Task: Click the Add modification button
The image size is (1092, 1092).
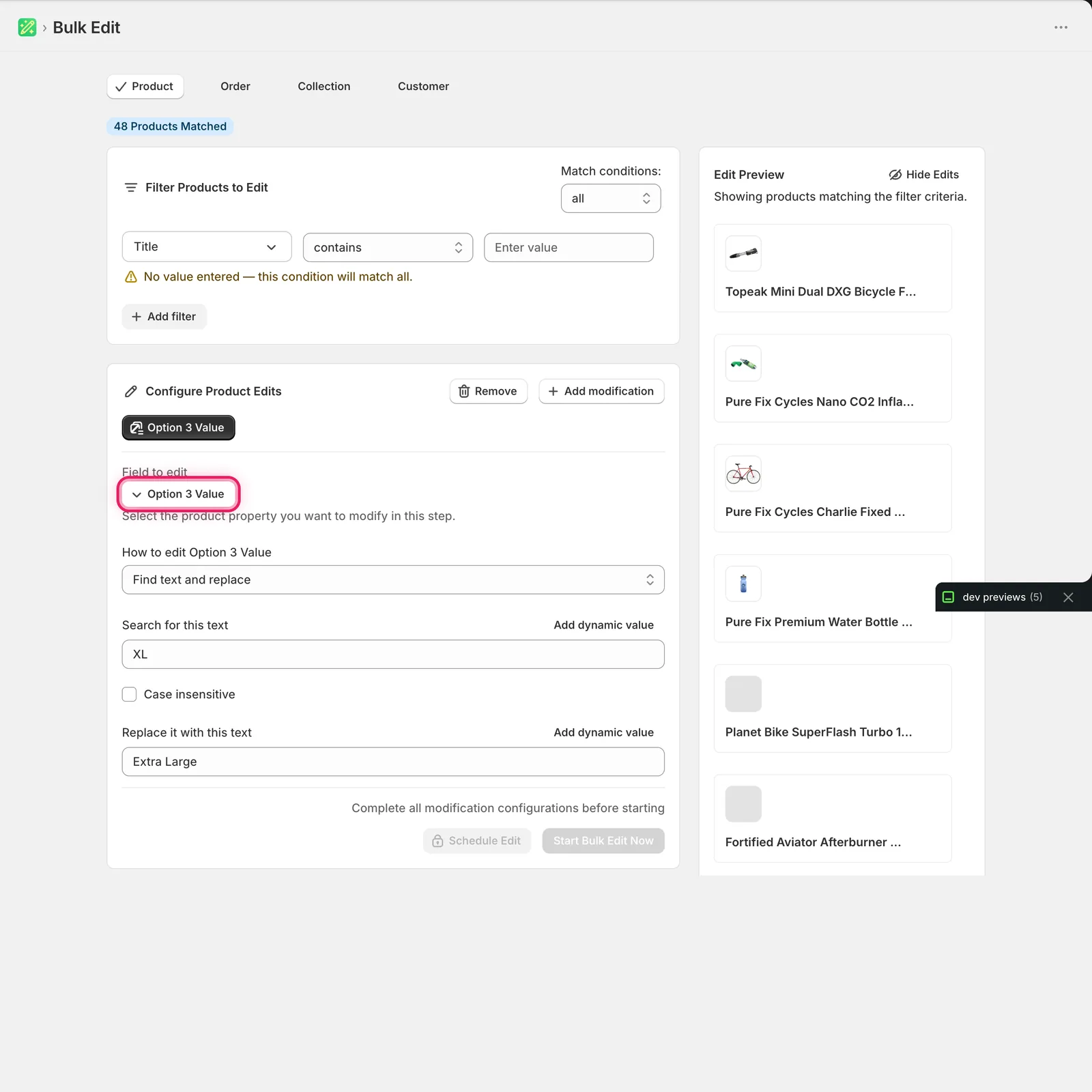Action: (601, 391)
